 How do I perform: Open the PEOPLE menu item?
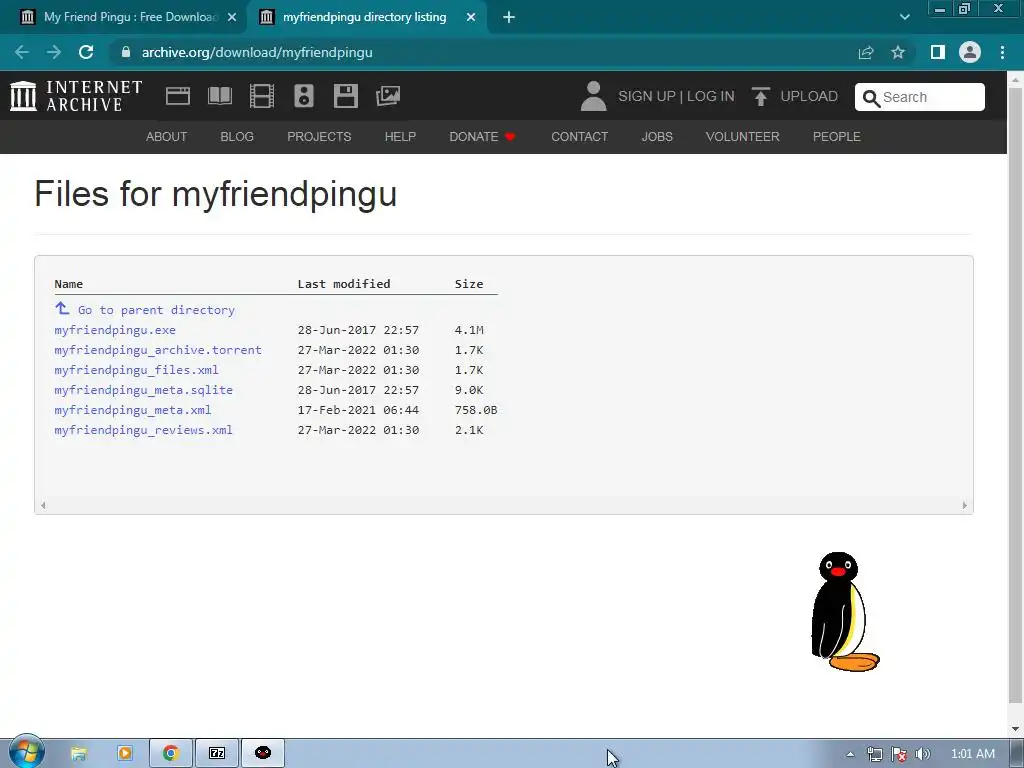tap(837, 136)
